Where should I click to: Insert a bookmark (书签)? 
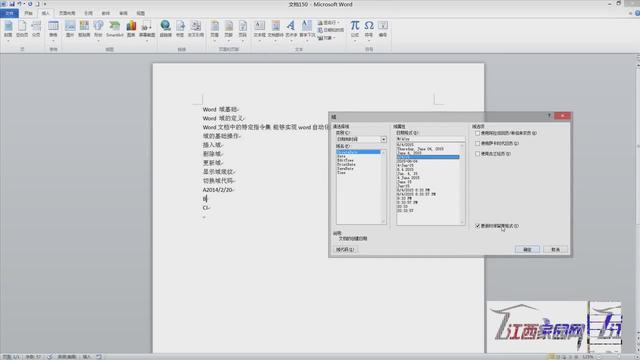[x=180, y=29]
